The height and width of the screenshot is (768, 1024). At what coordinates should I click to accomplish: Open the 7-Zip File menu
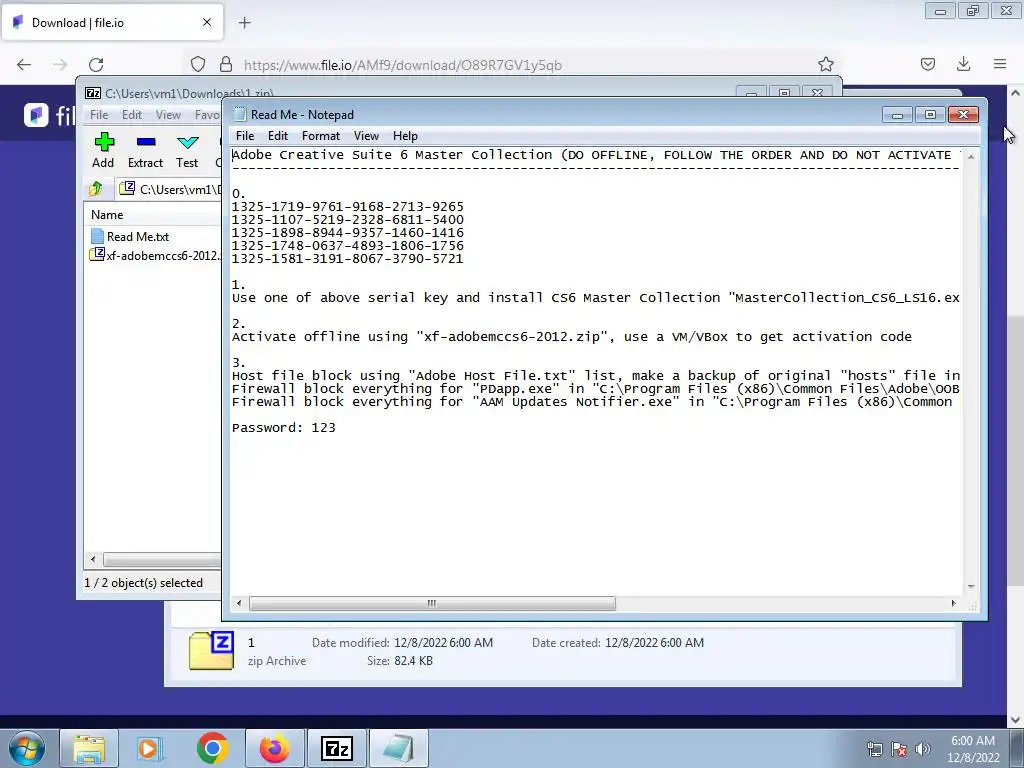(x=99, y=115)
